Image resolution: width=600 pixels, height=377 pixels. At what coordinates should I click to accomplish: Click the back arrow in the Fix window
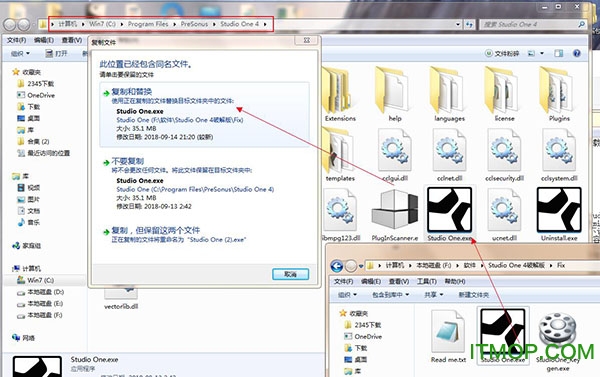(x=336, y=265)
